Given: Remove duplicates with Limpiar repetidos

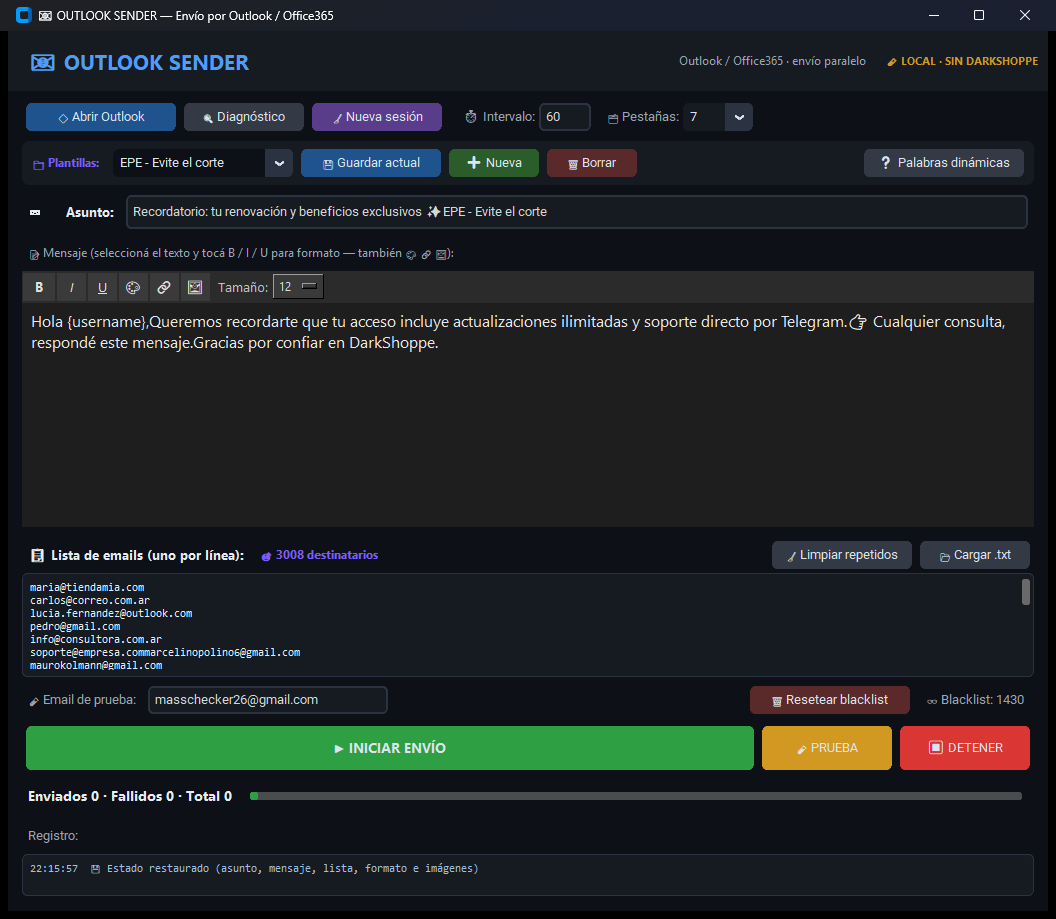Looking at the screenshot, I should pyautogui.click(x=842, y=555).
